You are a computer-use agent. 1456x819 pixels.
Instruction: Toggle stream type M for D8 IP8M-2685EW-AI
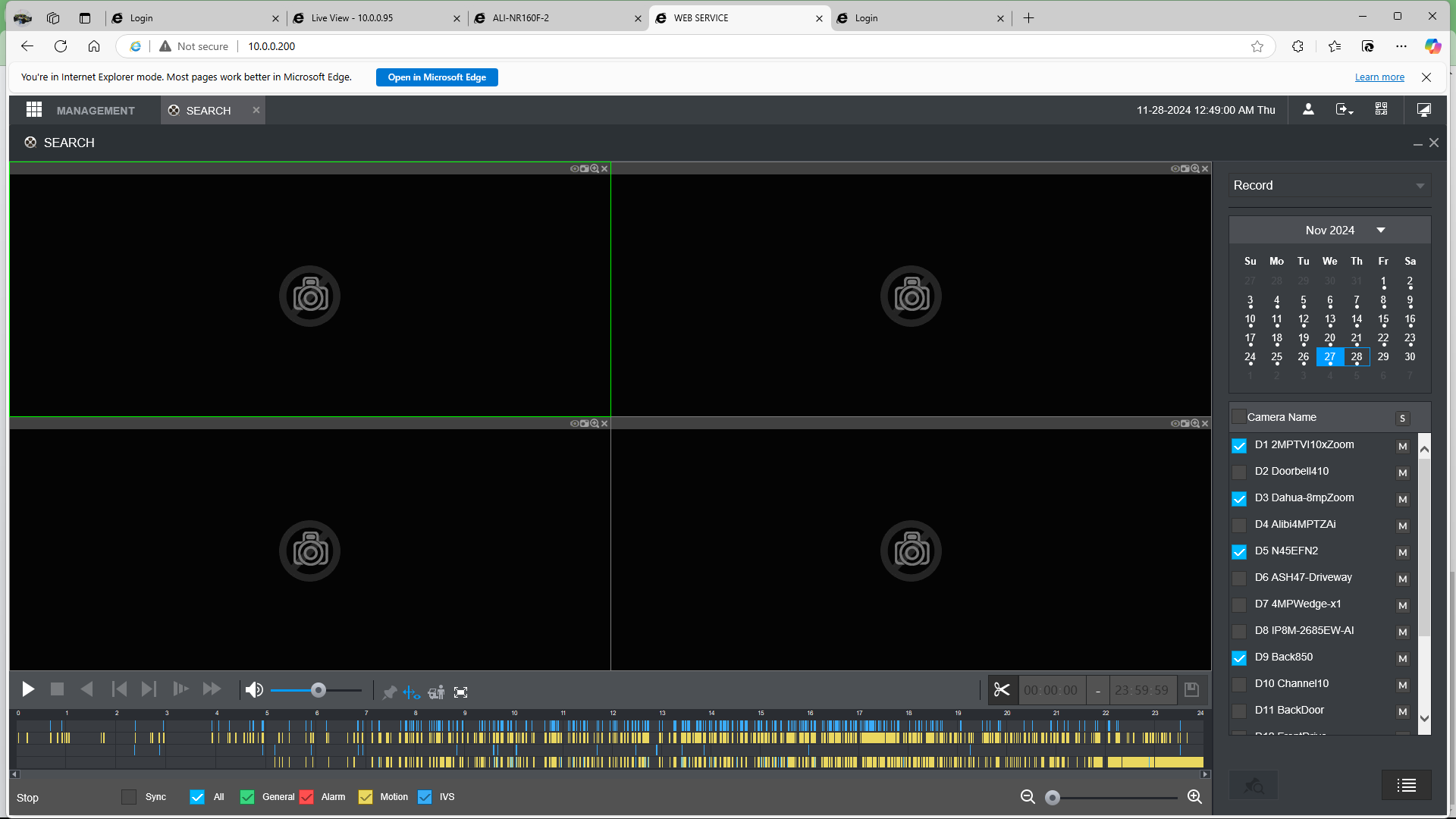click(x=1403, y=632)
